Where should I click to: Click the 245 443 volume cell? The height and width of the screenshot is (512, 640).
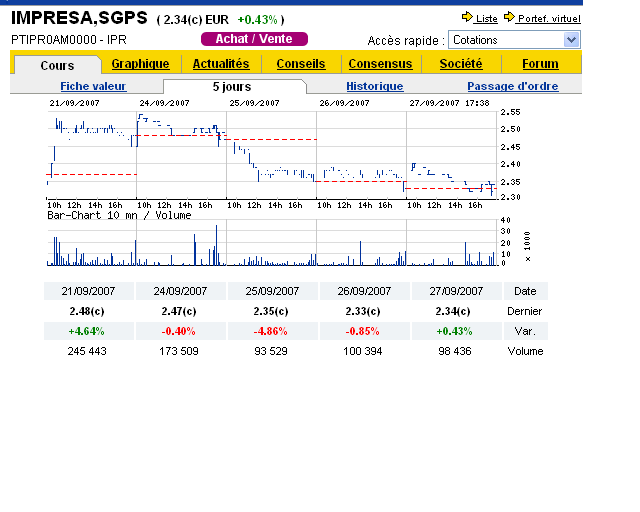tap(87, 351)
